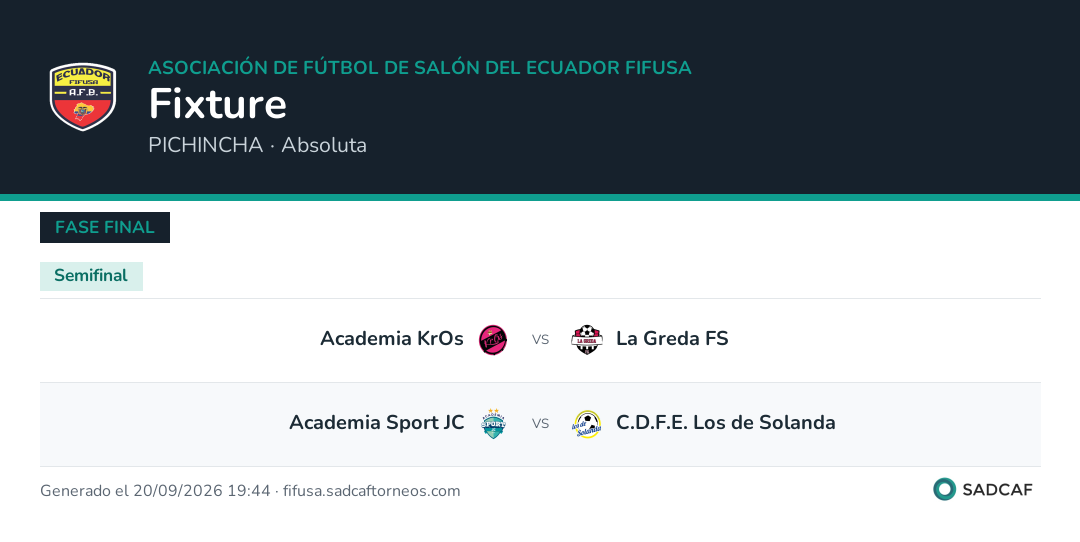Screen dimensions: 1080x542
Task: Click the Academia Sport JC team crest
Action: click(493, 424)
